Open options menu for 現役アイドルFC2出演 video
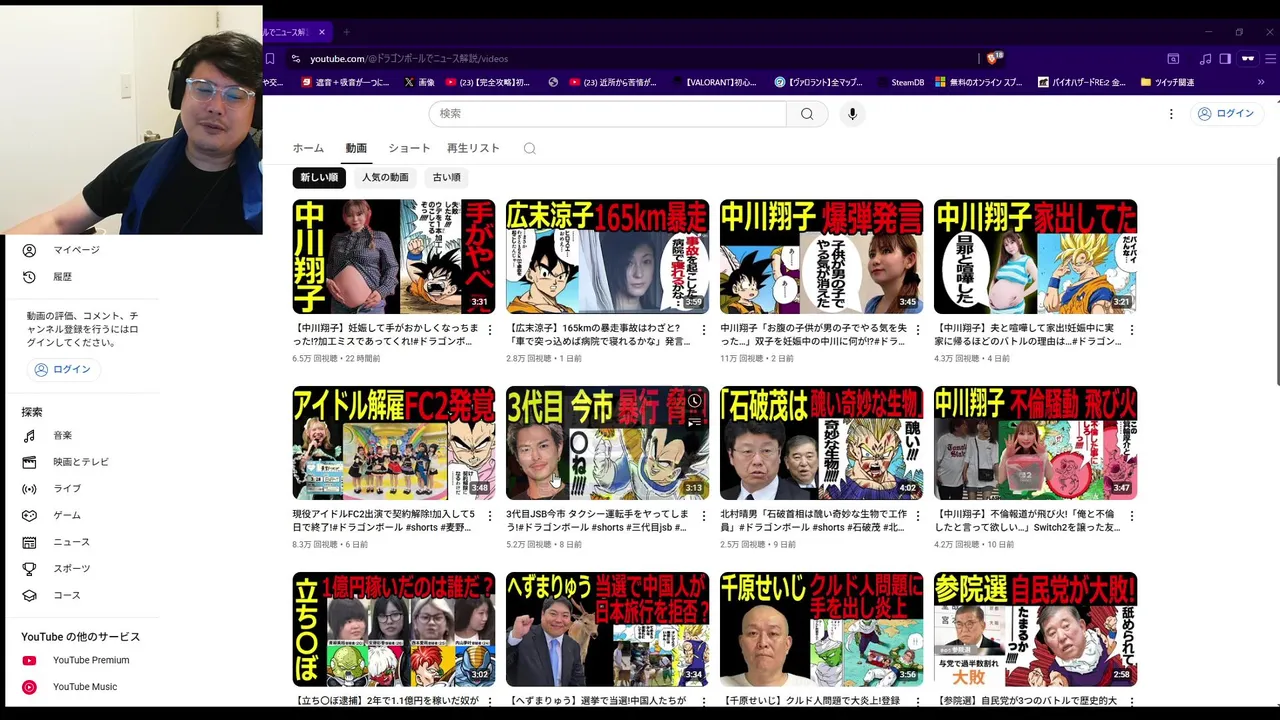The height and width of the screenshot is (720, 1280). (489, 516)
